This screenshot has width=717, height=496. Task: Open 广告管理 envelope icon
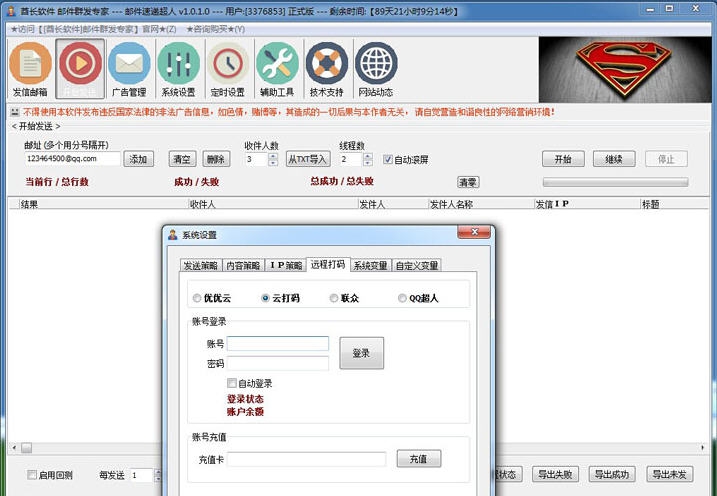click(x=129, y=69)
